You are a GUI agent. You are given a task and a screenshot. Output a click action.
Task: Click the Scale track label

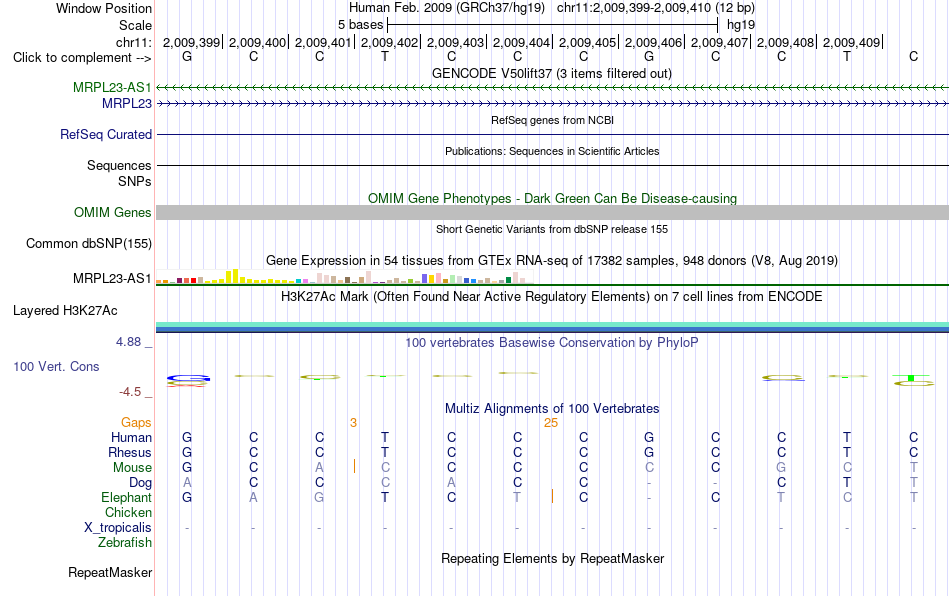[x=135, y=25]
